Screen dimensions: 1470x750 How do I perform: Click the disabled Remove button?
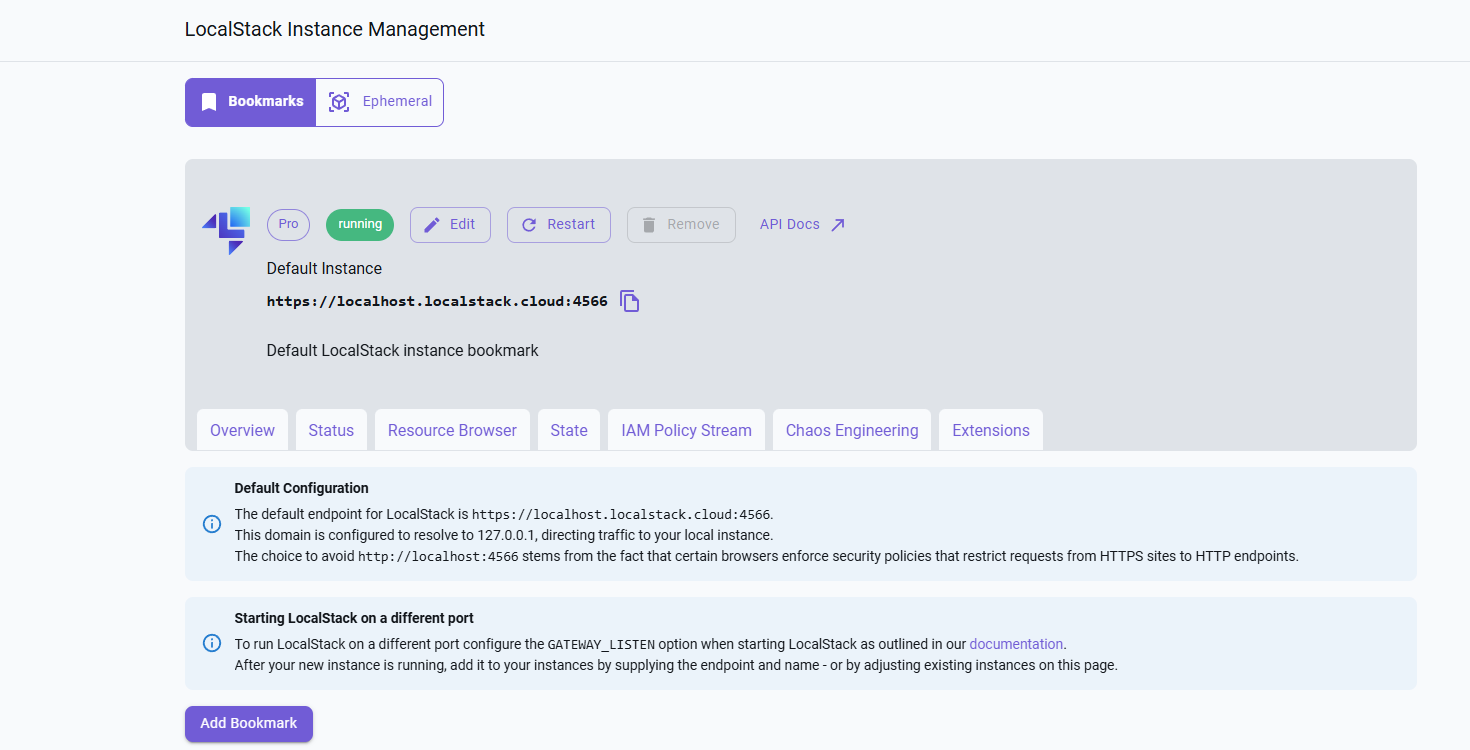click(681, 225)
